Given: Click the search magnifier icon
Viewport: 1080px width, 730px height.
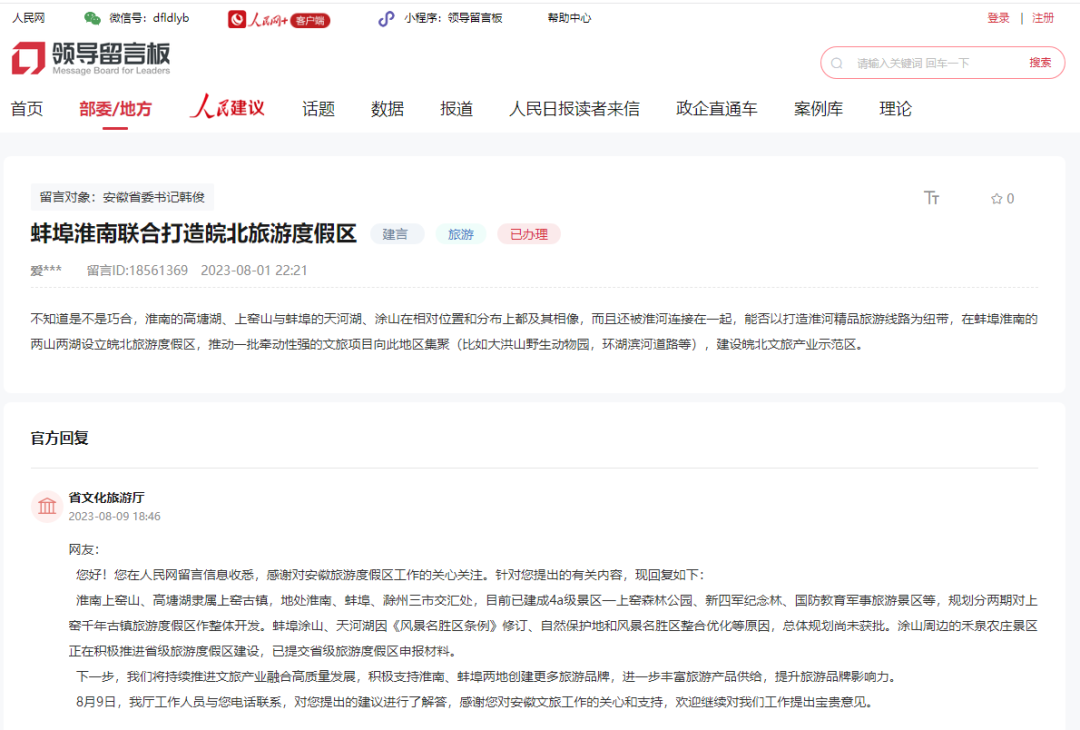Looking at the screenshot, I should (x=836, y=62).
